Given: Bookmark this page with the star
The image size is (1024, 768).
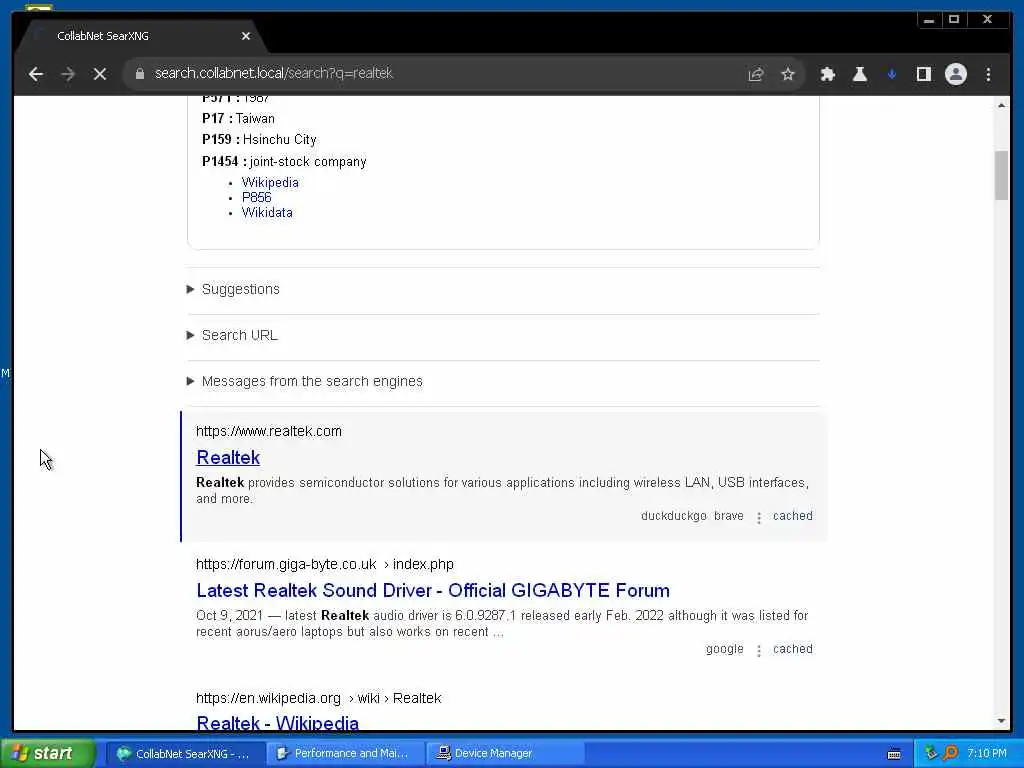Looking at the screenshot, I should coord(788,74).
